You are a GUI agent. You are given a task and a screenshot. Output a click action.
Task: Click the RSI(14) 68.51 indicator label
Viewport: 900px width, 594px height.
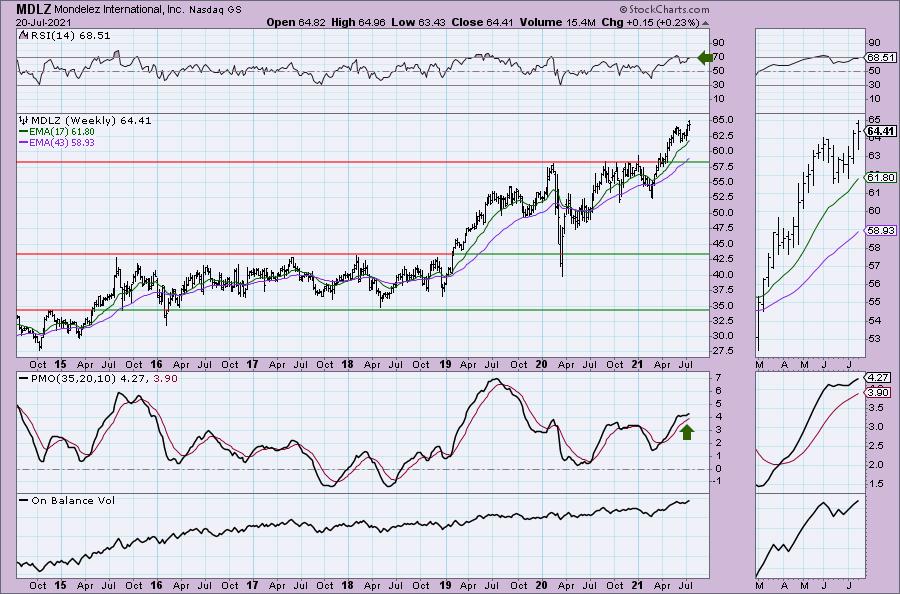(x=69, y=36)
